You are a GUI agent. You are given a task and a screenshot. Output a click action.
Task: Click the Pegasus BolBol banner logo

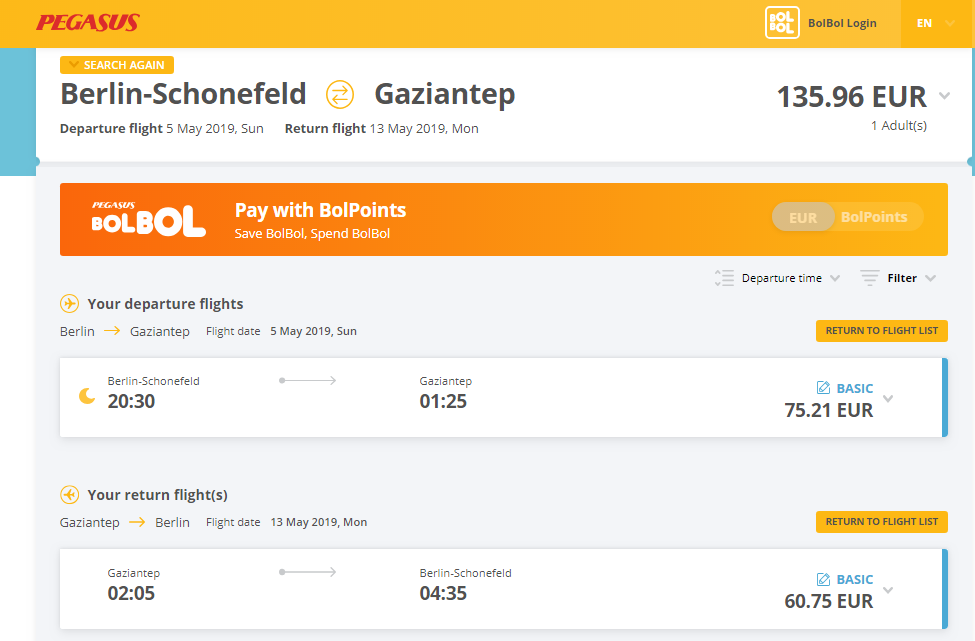click(x=148, y=219)
